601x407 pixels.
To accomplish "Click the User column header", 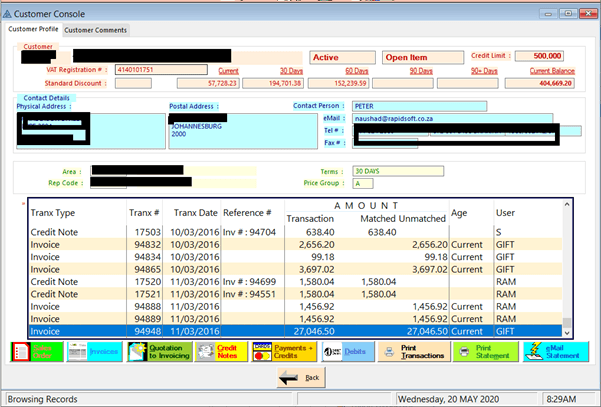I will 505,213.
